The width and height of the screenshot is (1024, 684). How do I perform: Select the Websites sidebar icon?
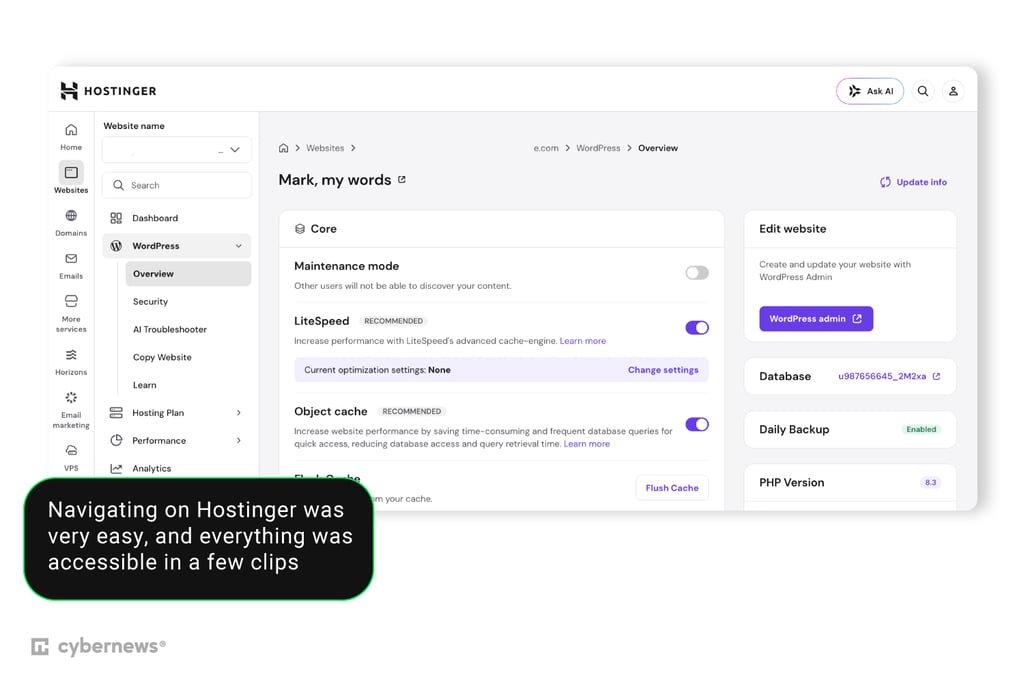coord(71,172)
